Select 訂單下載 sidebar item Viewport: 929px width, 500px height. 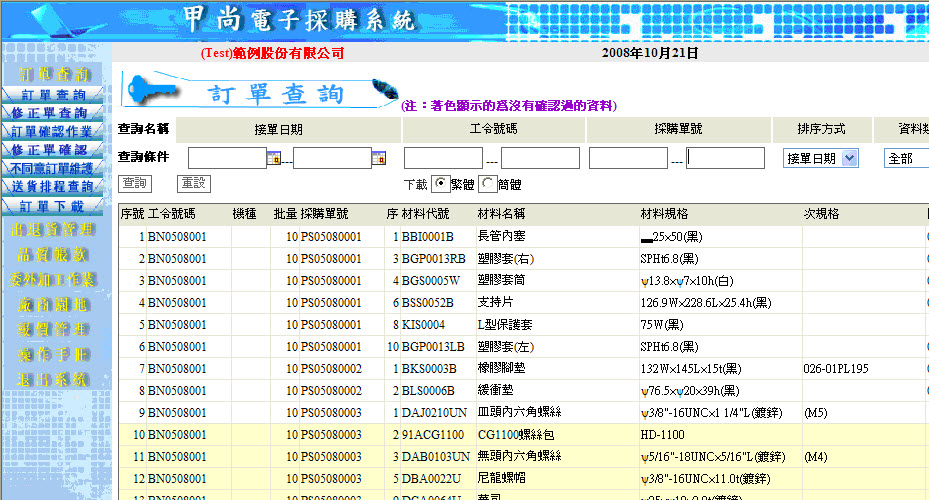(56, 206)
